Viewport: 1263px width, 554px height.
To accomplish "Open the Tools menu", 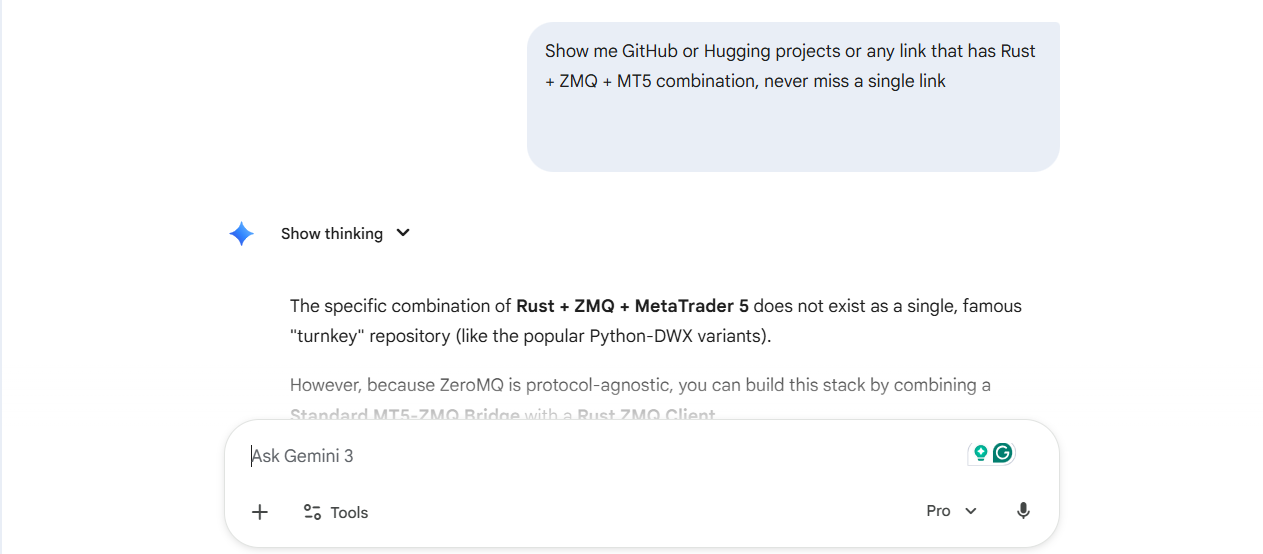I will [336, 512].
